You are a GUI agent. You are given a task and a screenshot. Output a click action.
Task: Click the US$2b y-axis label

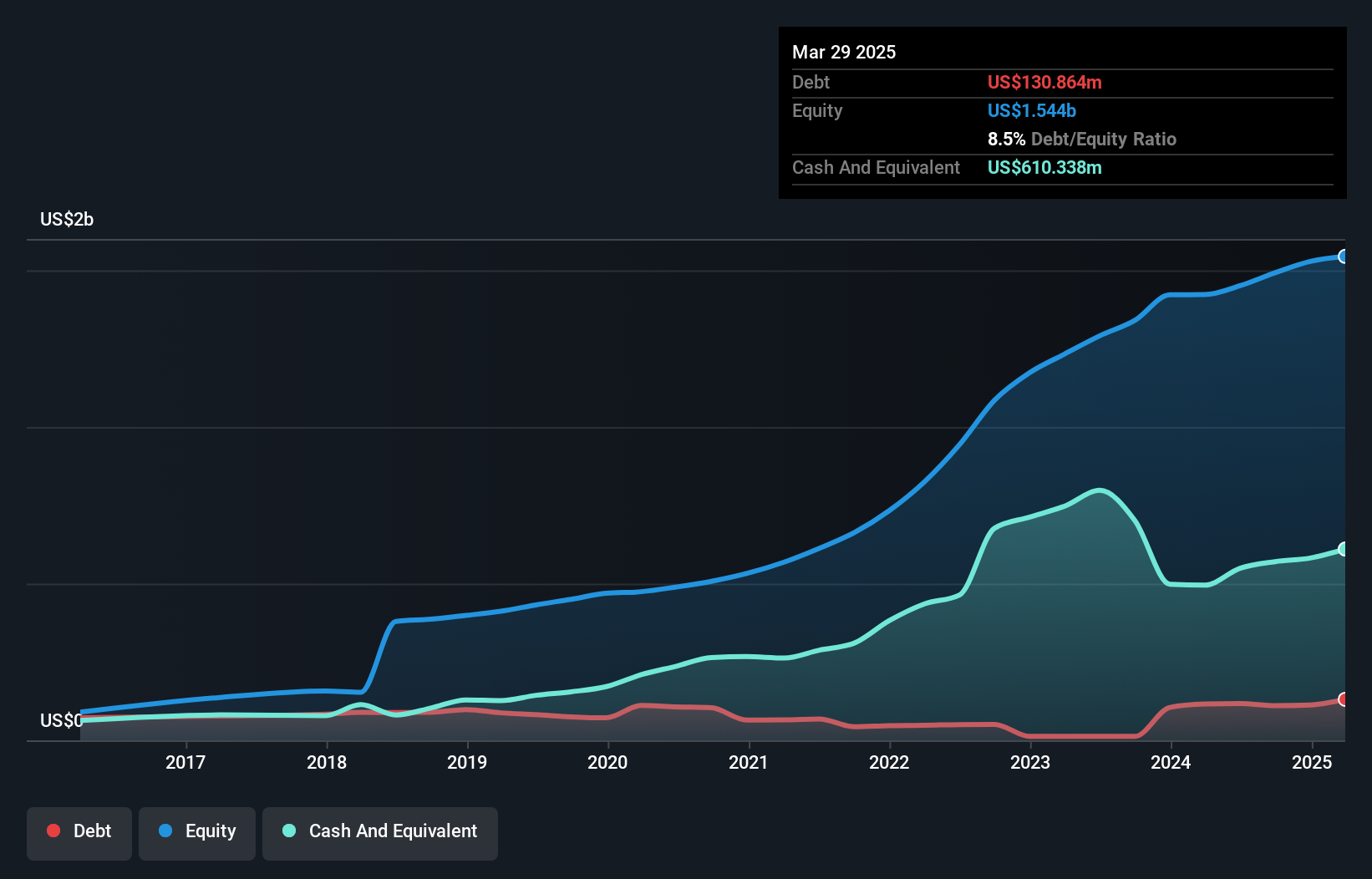(67, 220)
